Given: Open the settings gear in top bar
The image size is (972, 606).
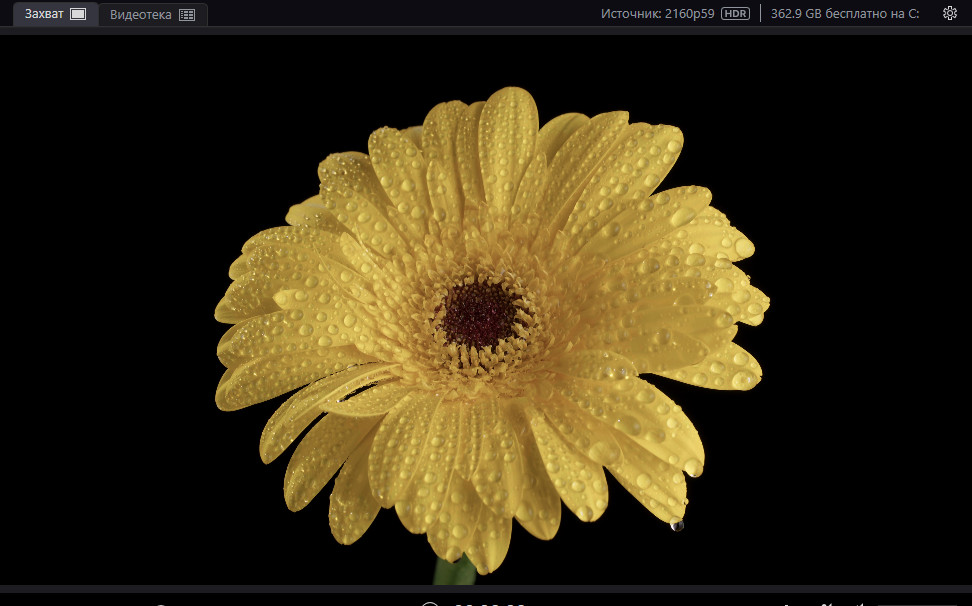Looking at the screenshot, I should coord(949,14).
